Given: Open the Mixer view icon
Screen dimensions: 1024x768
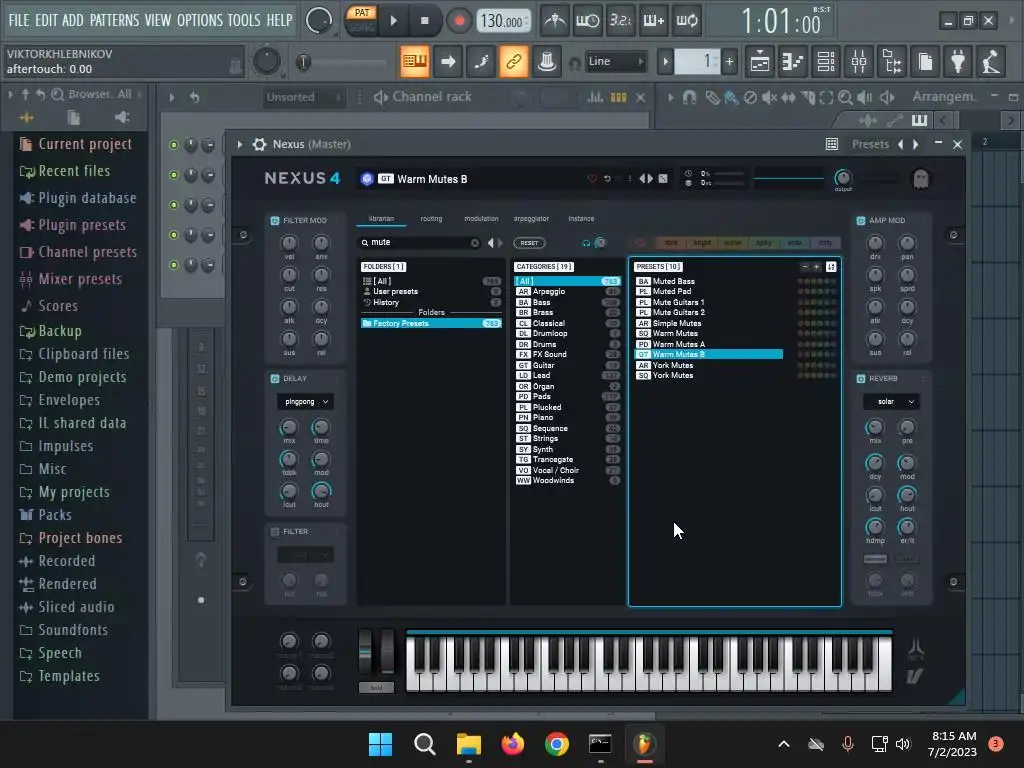Looking at the screenshot, I should pyautogui.click(x=859, y=61).
